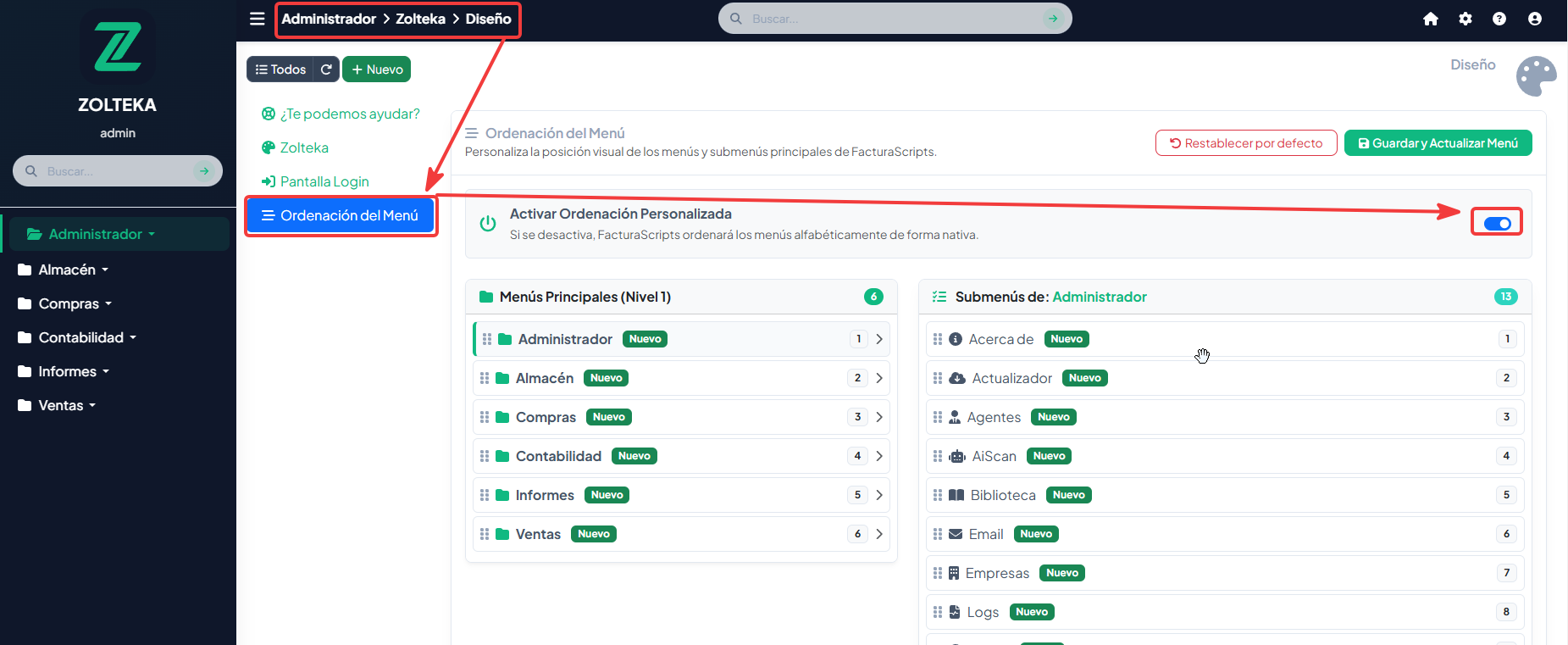
Task: Select the Informes main menu row
Action: pos(681,495)
